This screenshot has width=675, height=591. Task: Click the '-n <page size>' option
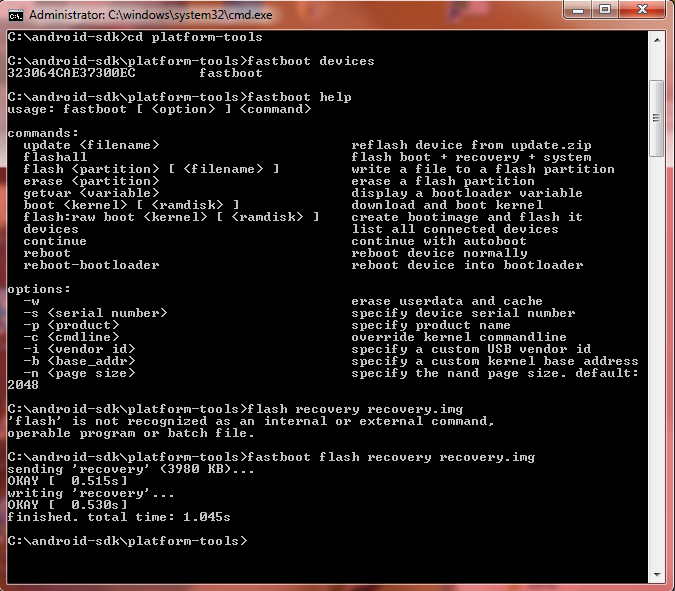point(79,373)
